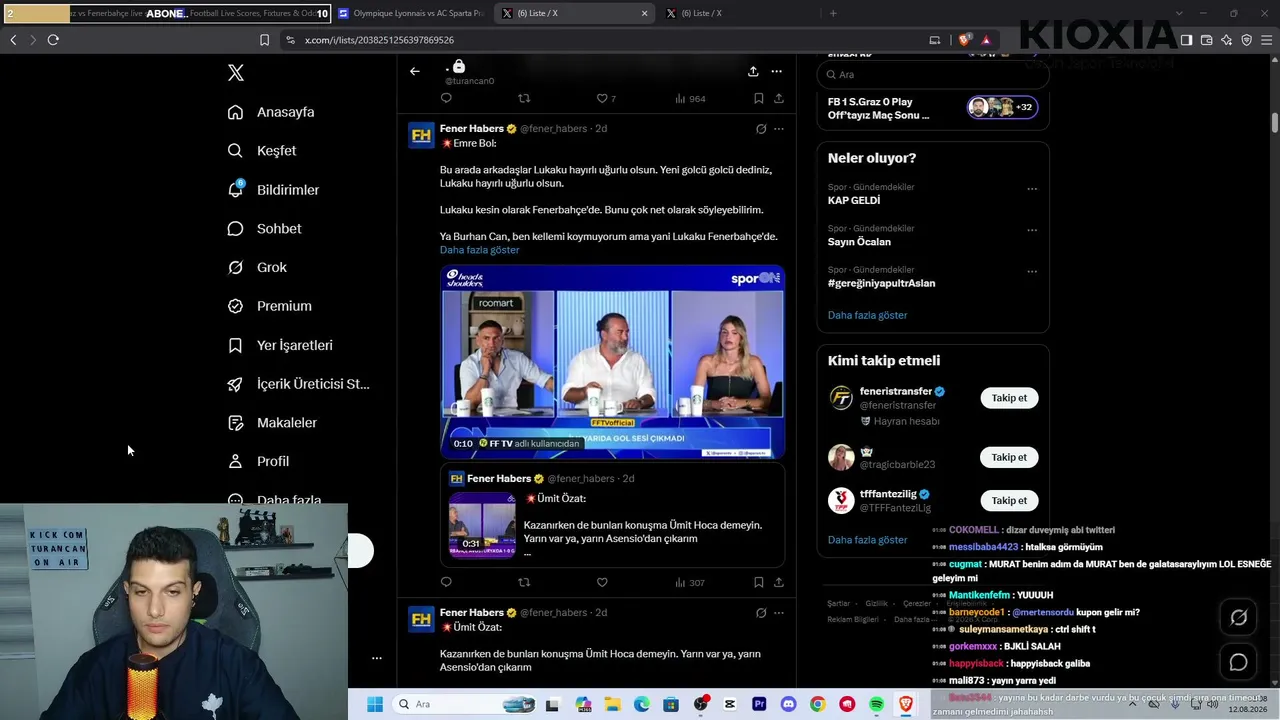Open Sohbet messages
The image size is (1280, 720).
pyautogui.click(x=264, y=229)
